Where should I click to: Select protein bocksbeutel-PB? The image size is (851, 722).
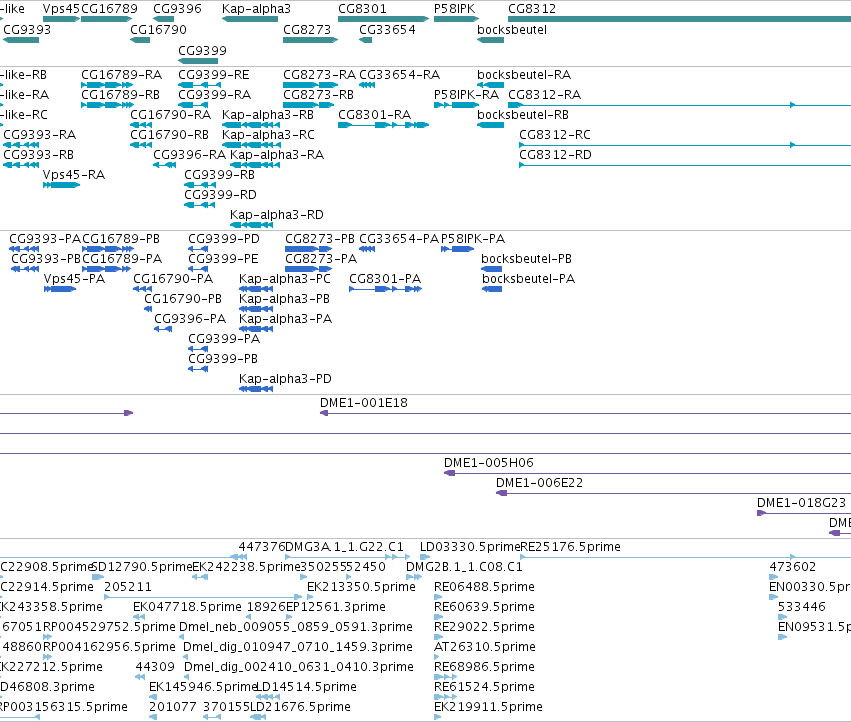coord(491,269)
